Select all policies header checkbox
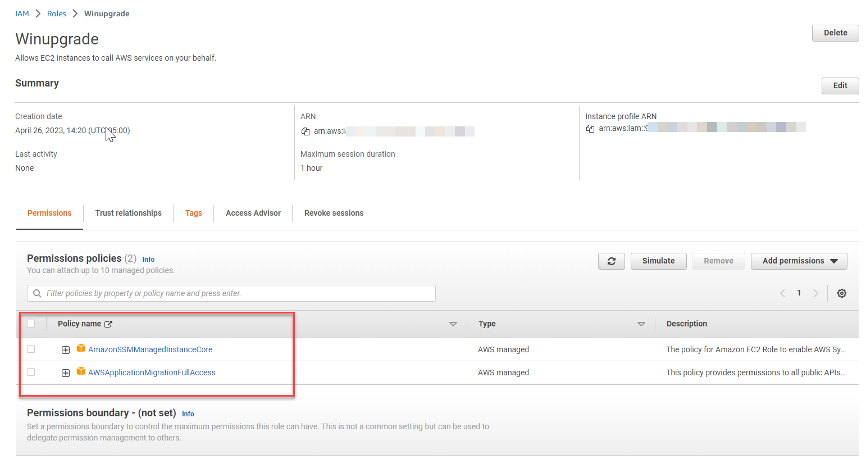 tap(31, 324)
